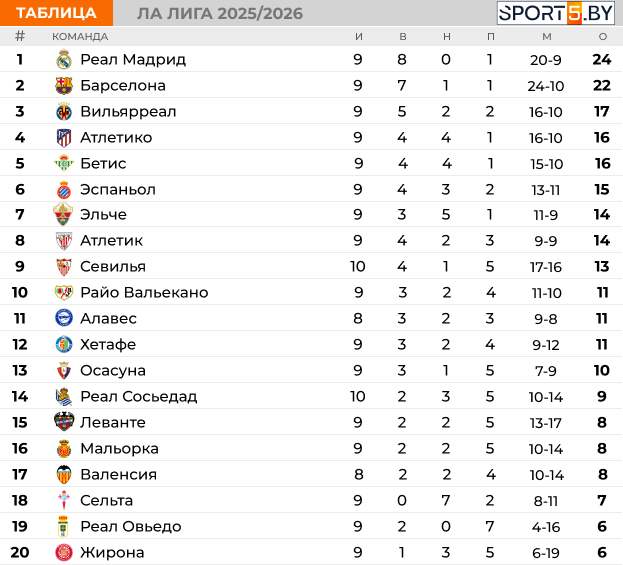
Task: Click the Espanyol club crest
Action: pyautogui.click(x=64, y=190)
